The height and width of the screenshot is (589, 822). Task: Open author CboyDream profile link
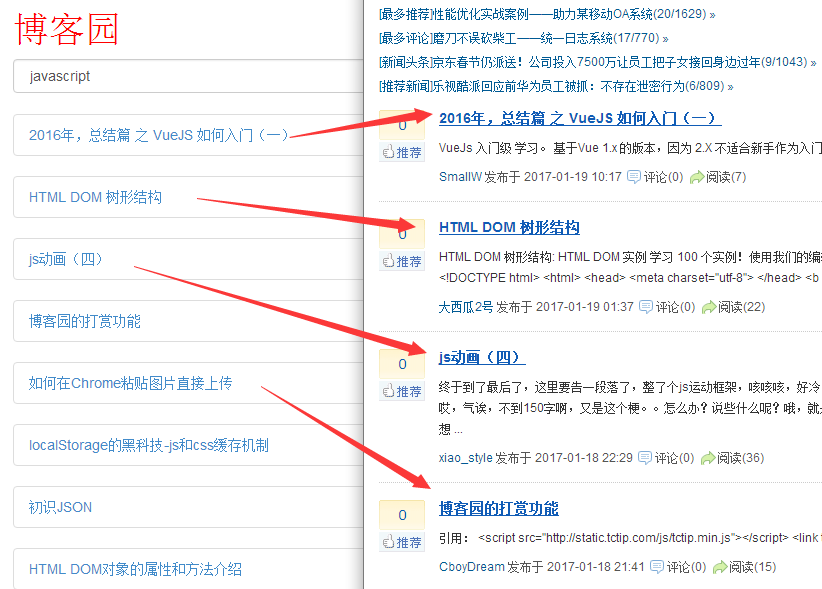(471, 567)
